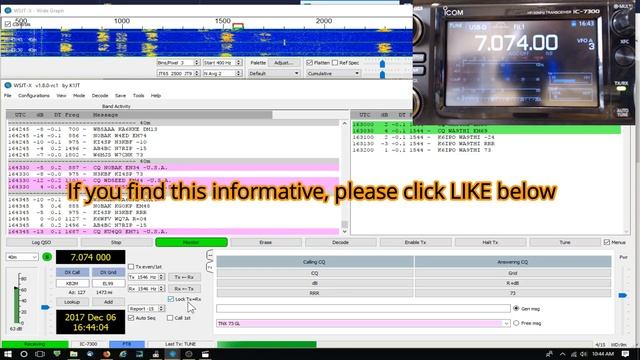
Task: Enable the Call 1st checkbox
Action: point(170,318)
